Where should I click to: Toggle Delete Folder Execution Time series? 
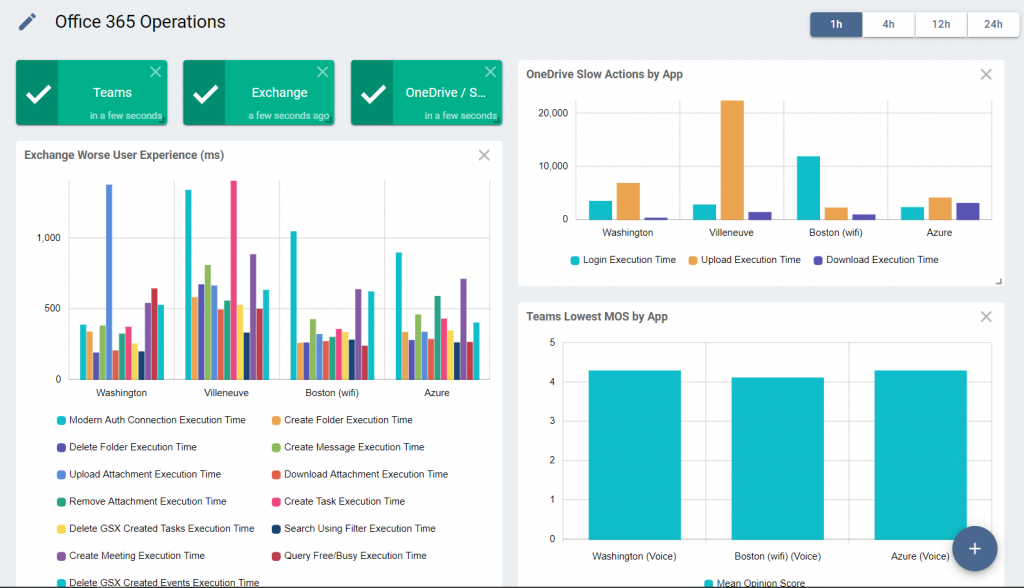(x=127, y=447)
